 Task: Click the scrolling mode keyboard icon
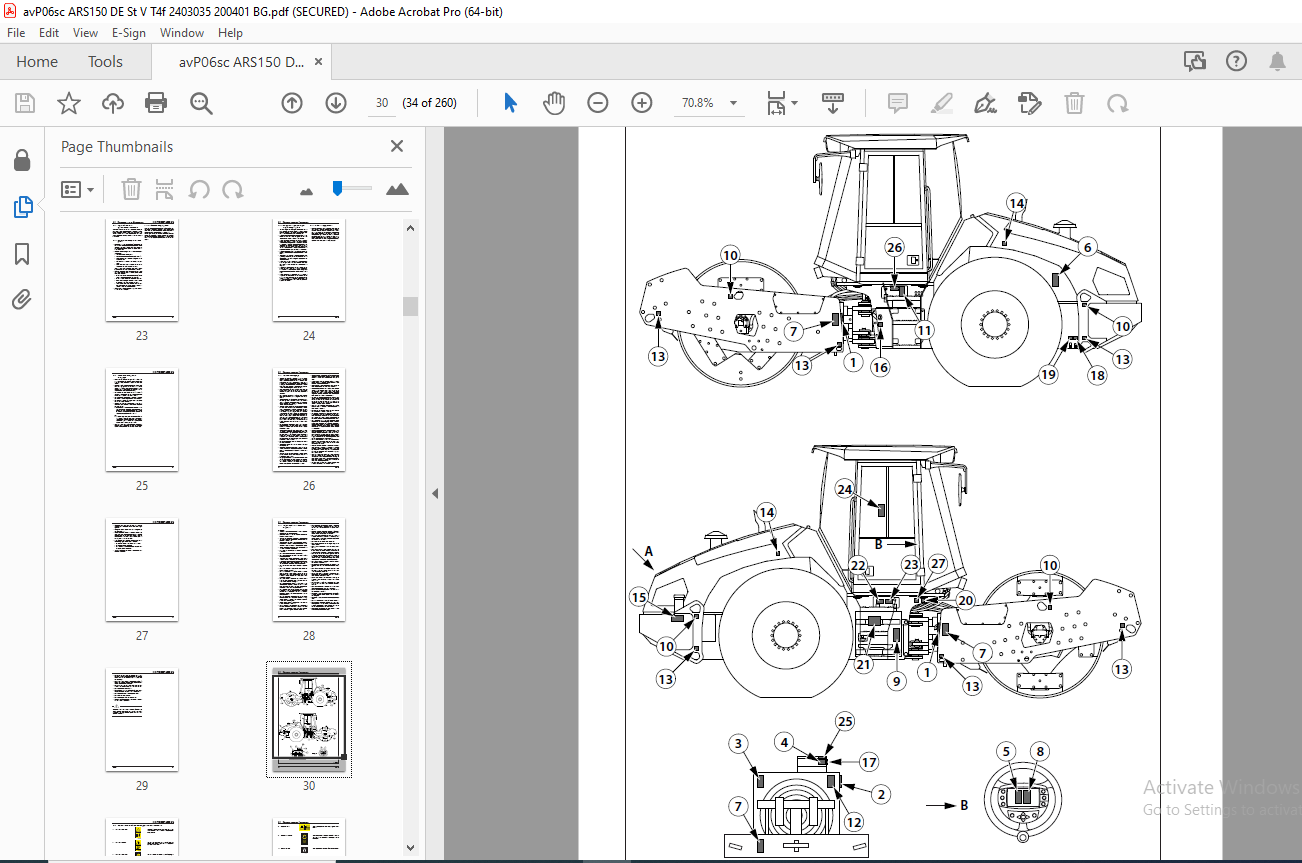[833, 103]
